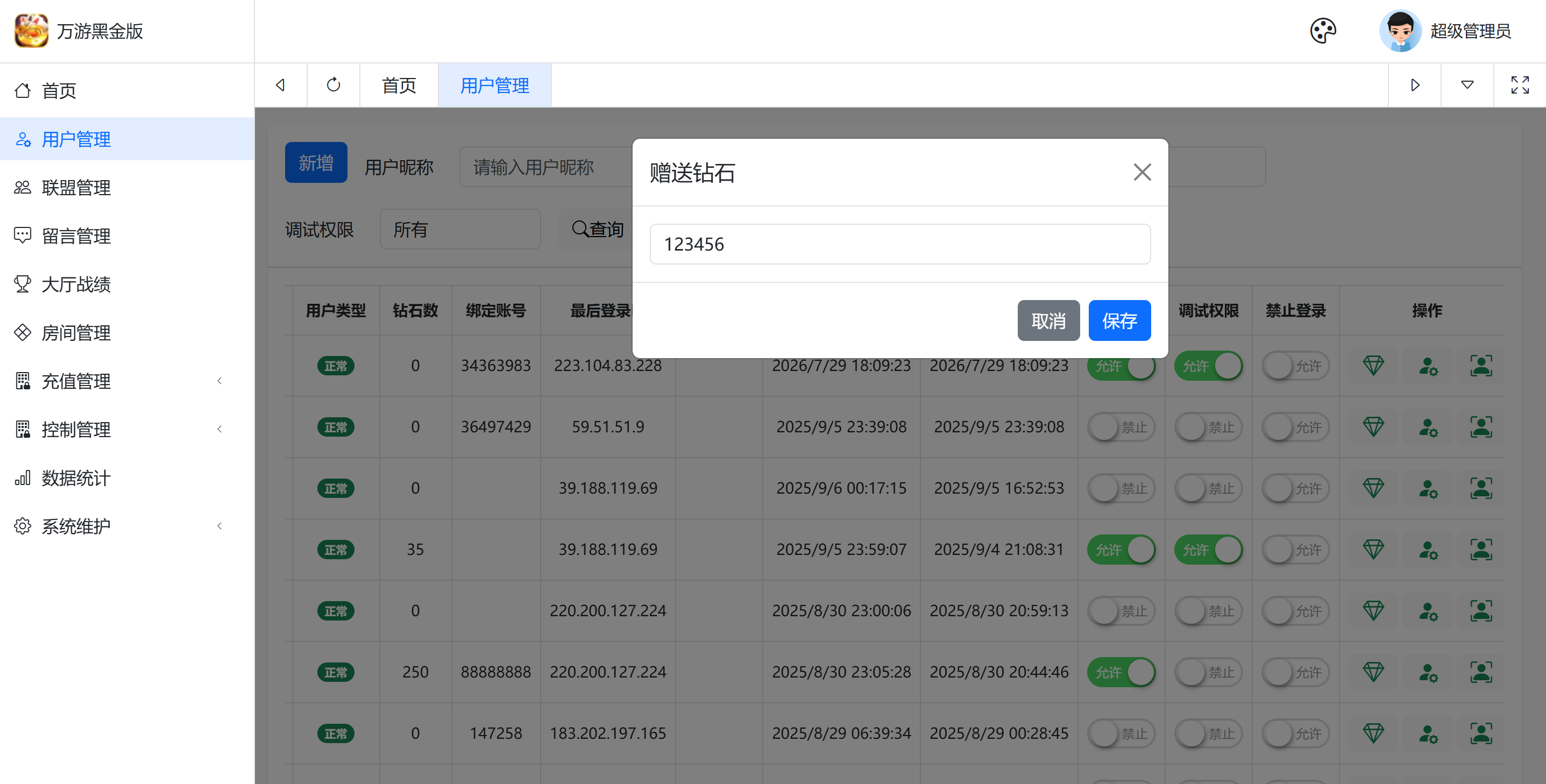
Task: Click the diamond amount field showing 123456
Action: (x=899, y=244)
